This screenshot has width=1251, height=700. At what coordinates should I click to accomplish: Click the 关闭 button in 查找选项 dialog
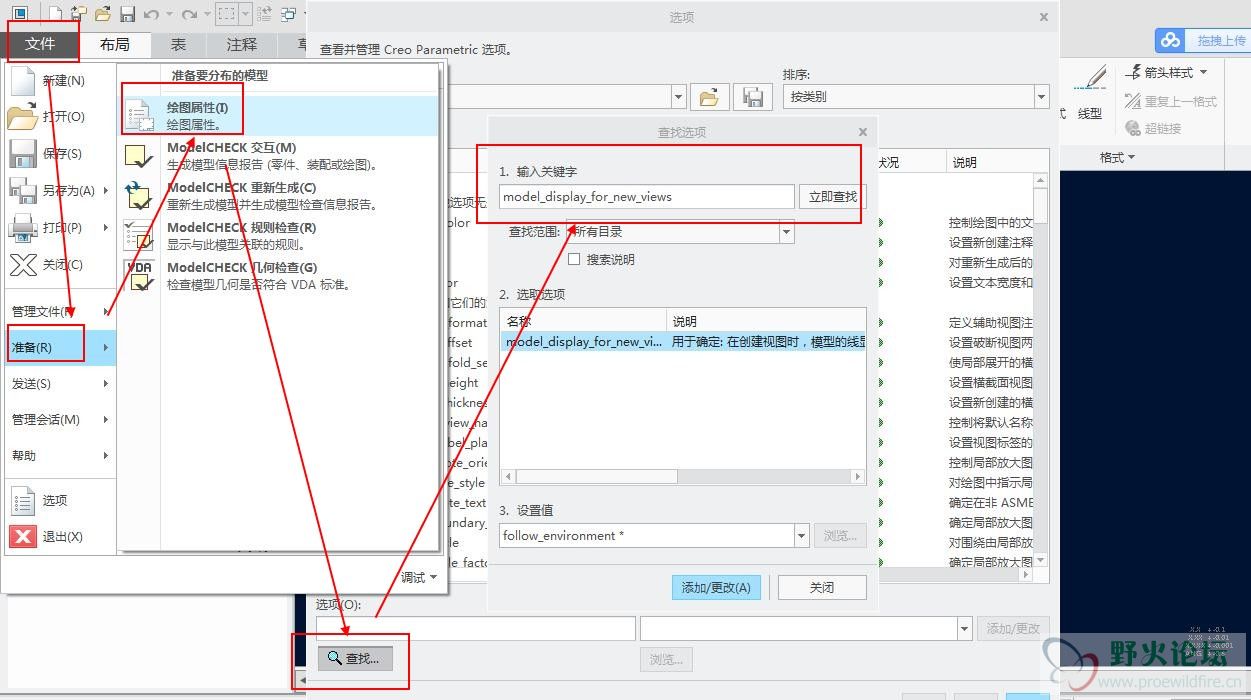pos(822,587)
